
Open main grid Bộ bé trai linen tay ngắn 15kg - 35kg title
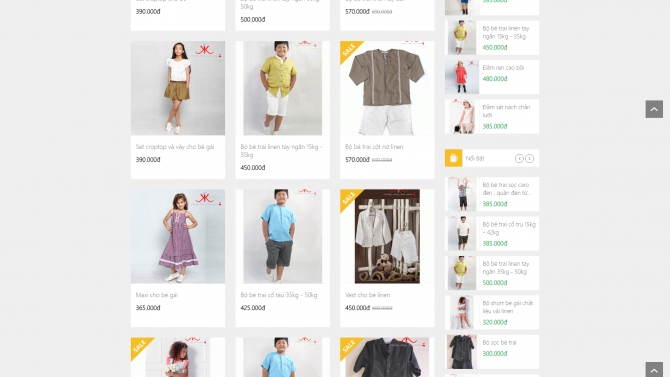coord(281,150)
